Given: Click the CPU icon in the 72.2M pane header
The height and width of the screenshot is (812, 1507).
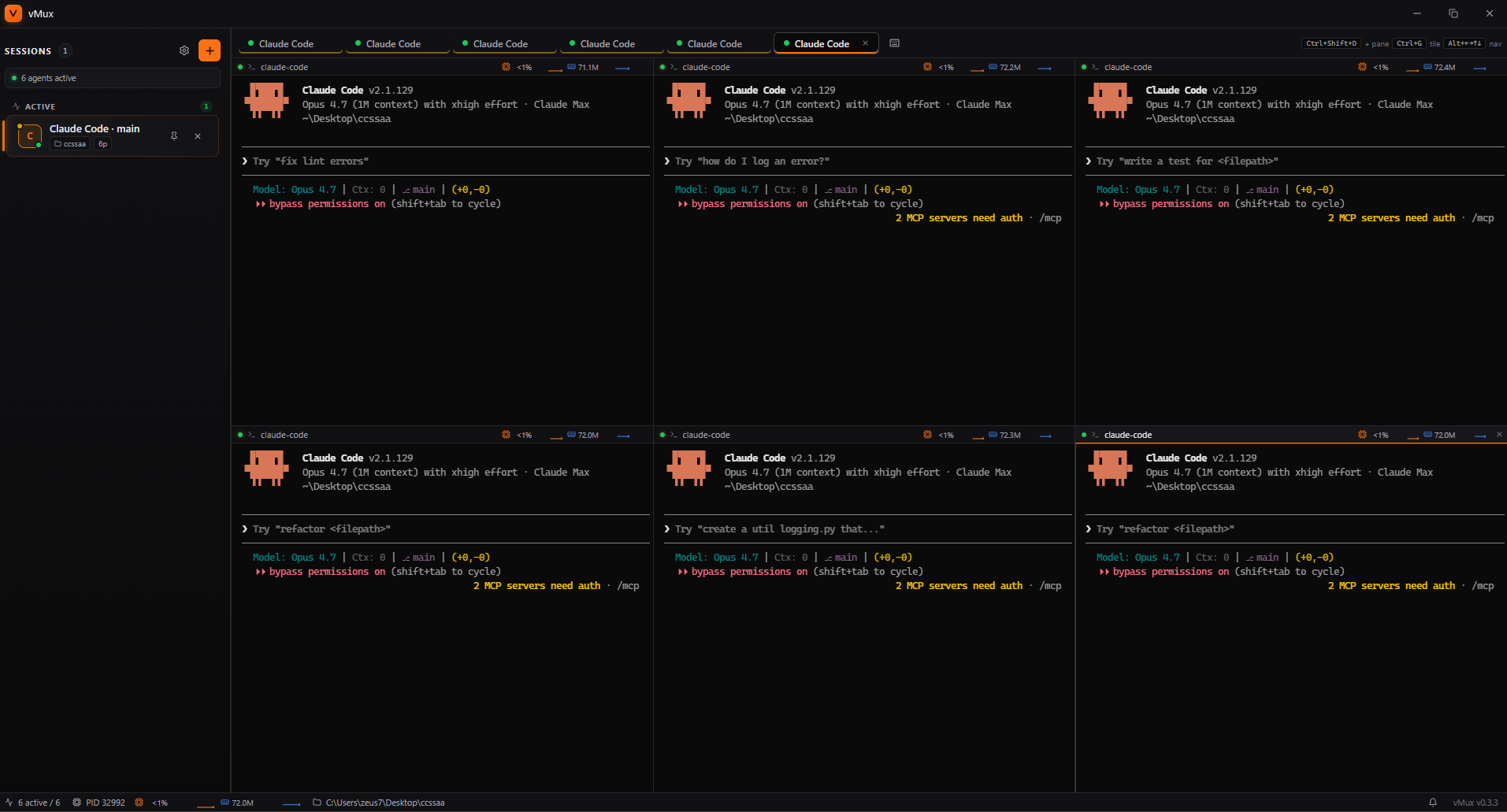Looking at the screenshot, I should [x=927, y=67].
